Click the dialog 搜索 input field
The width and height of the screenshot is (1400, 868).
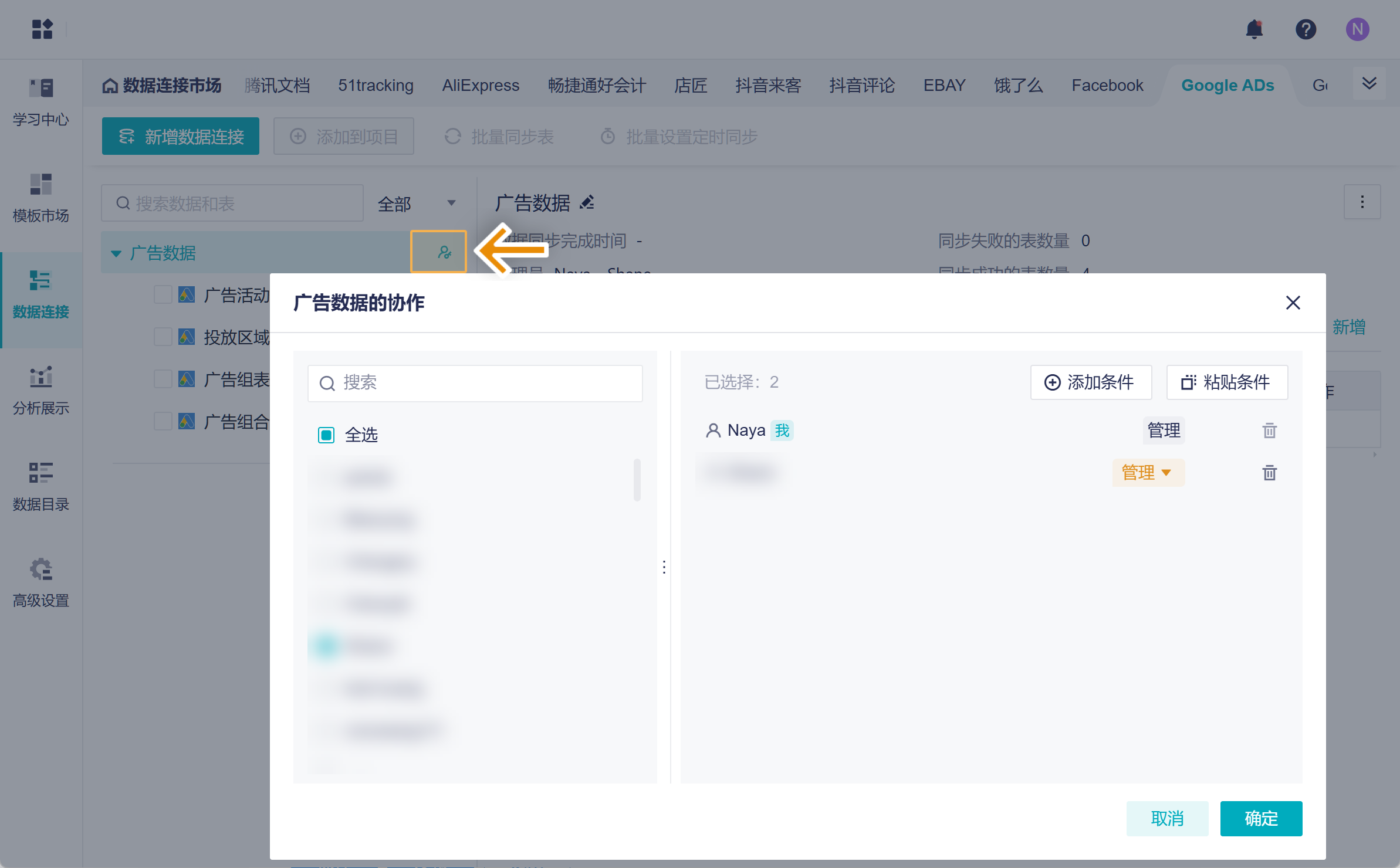tap(475, 383)
